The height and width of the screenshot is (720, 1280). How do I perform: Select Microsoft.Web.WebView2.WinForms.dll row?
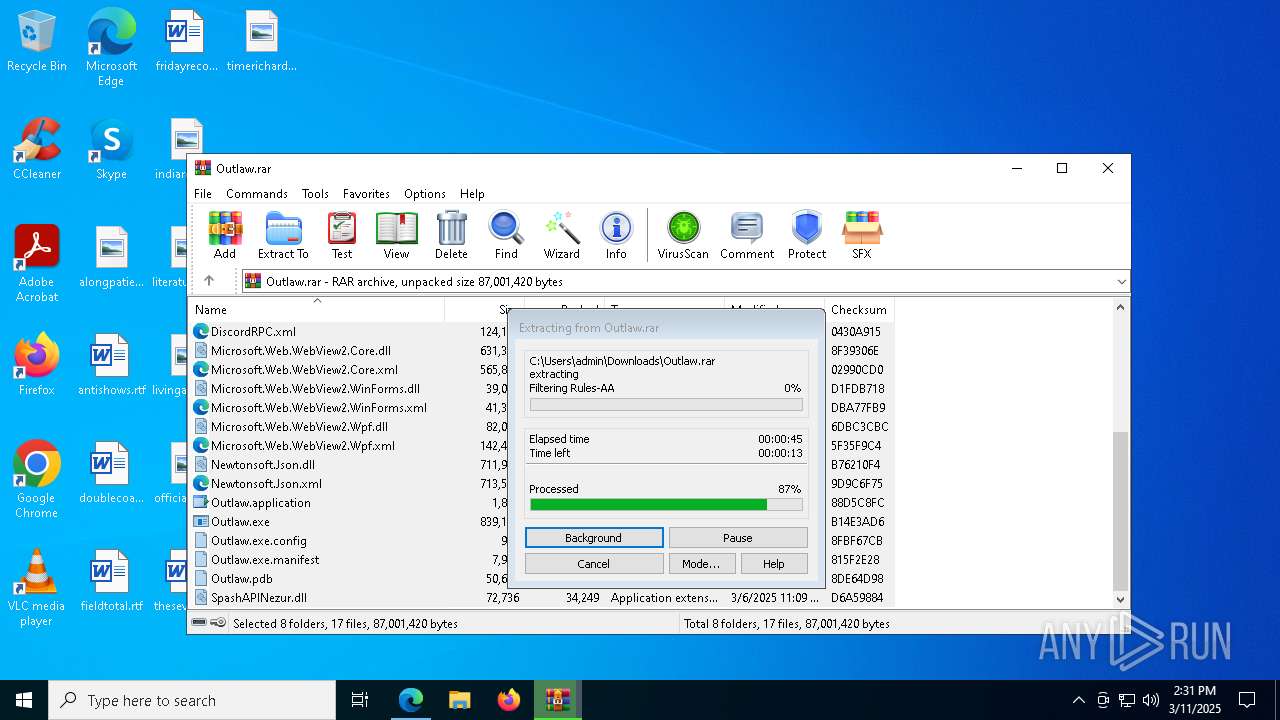315,389
